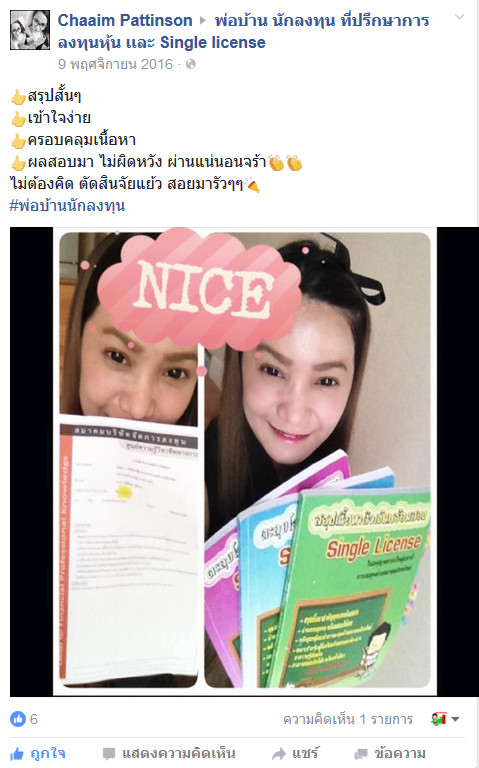Click the ข้อความ message icon

point(361,753)
